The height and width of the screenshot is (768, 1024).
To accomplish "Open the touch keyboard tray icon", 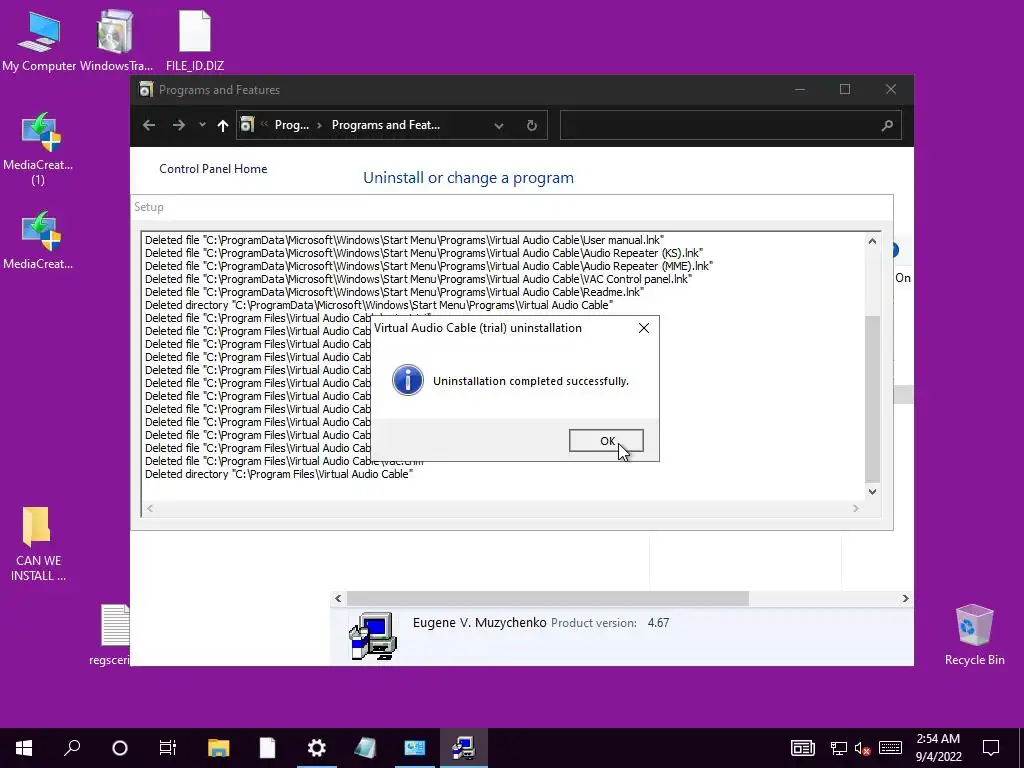I will click(890, 748).
